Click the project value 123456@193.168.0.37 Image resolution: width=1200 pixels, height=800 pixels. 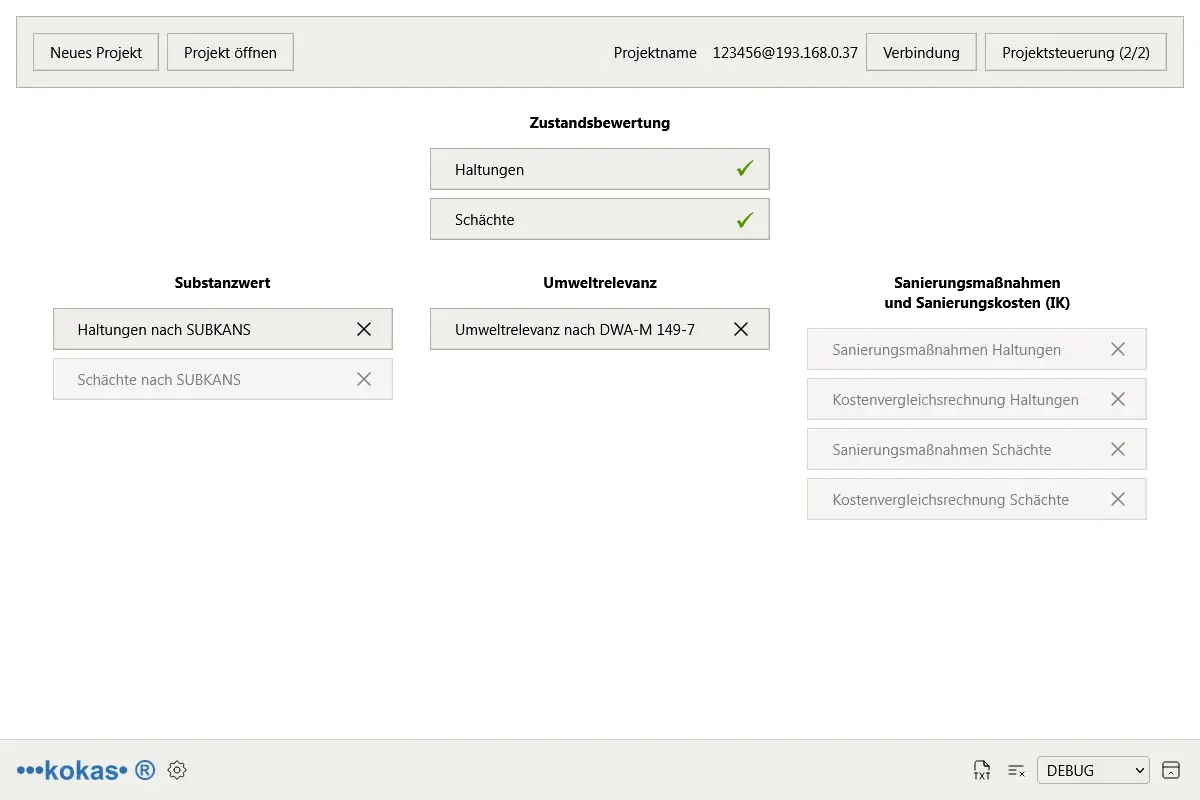click(785, 53)
